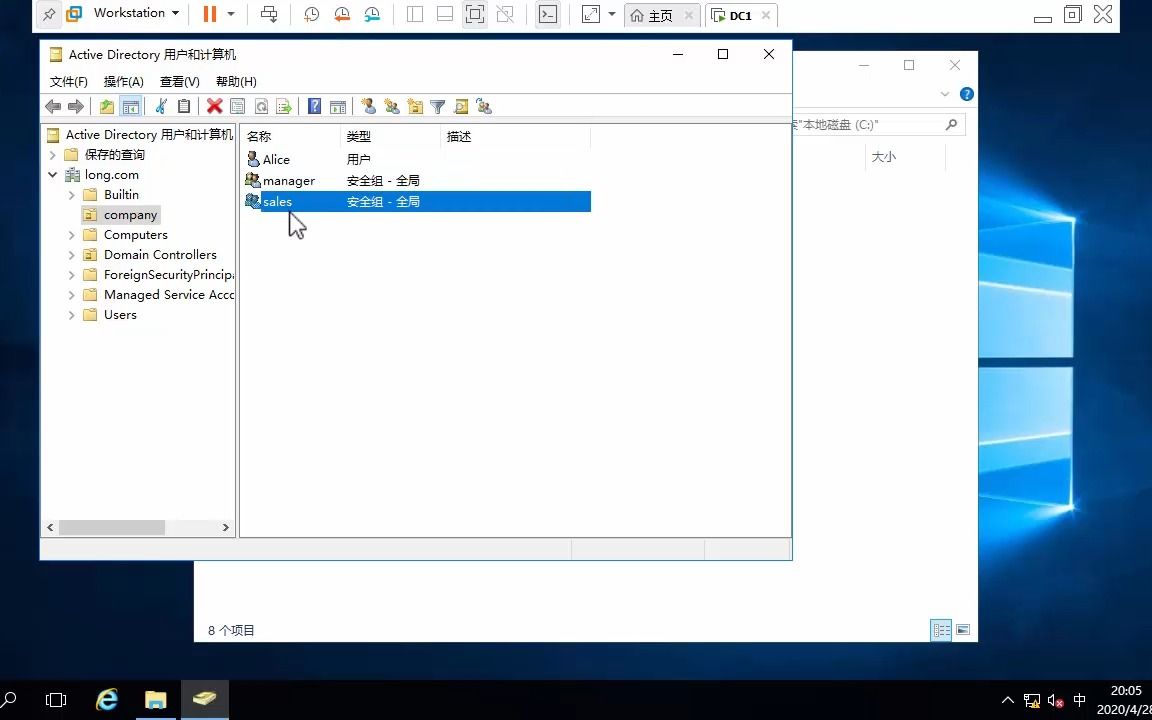Open 操作(A) menu
Image resolution: width=1152 pixels, height=720 pixels.
[x=123, y=82]
